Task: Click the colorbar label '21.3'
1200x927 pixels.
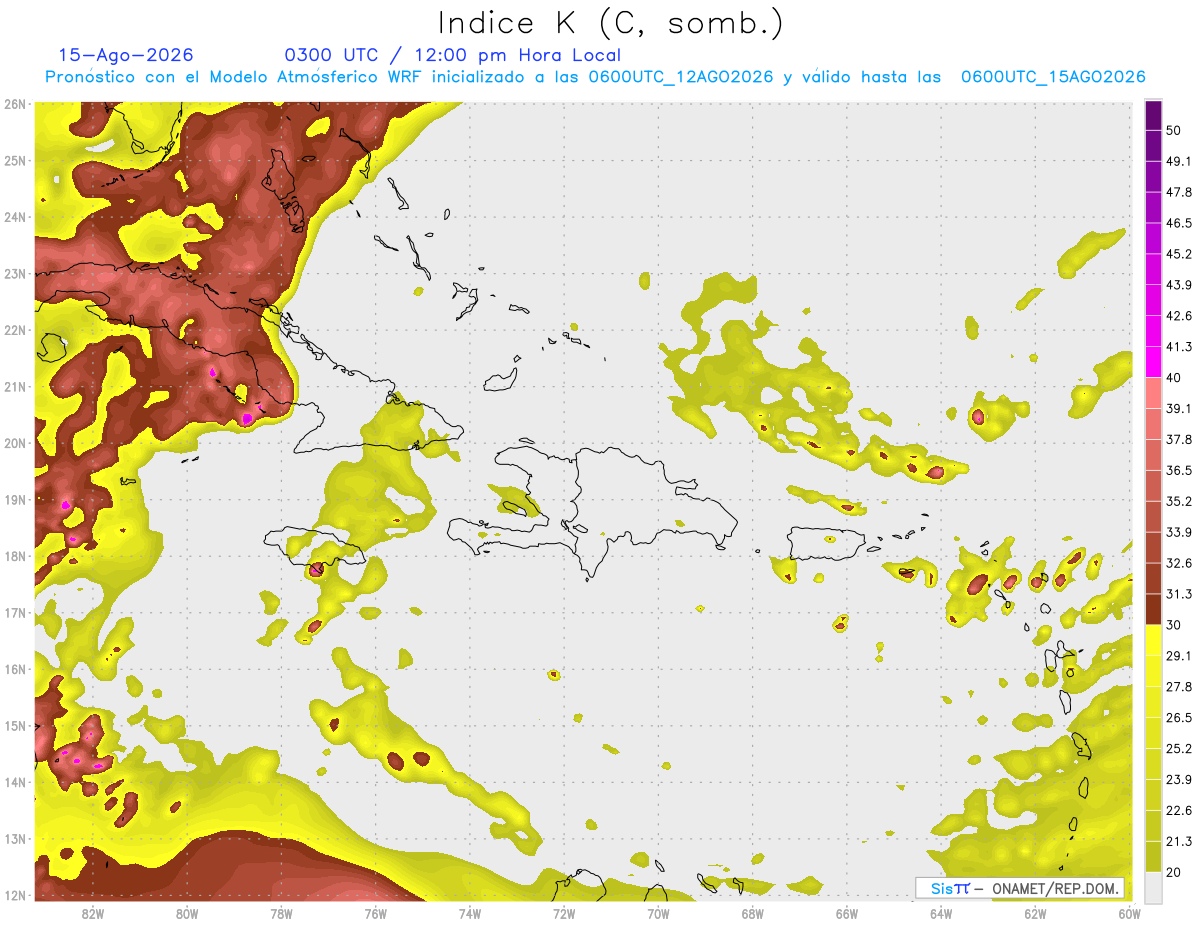Action: tap(1178, 842)
